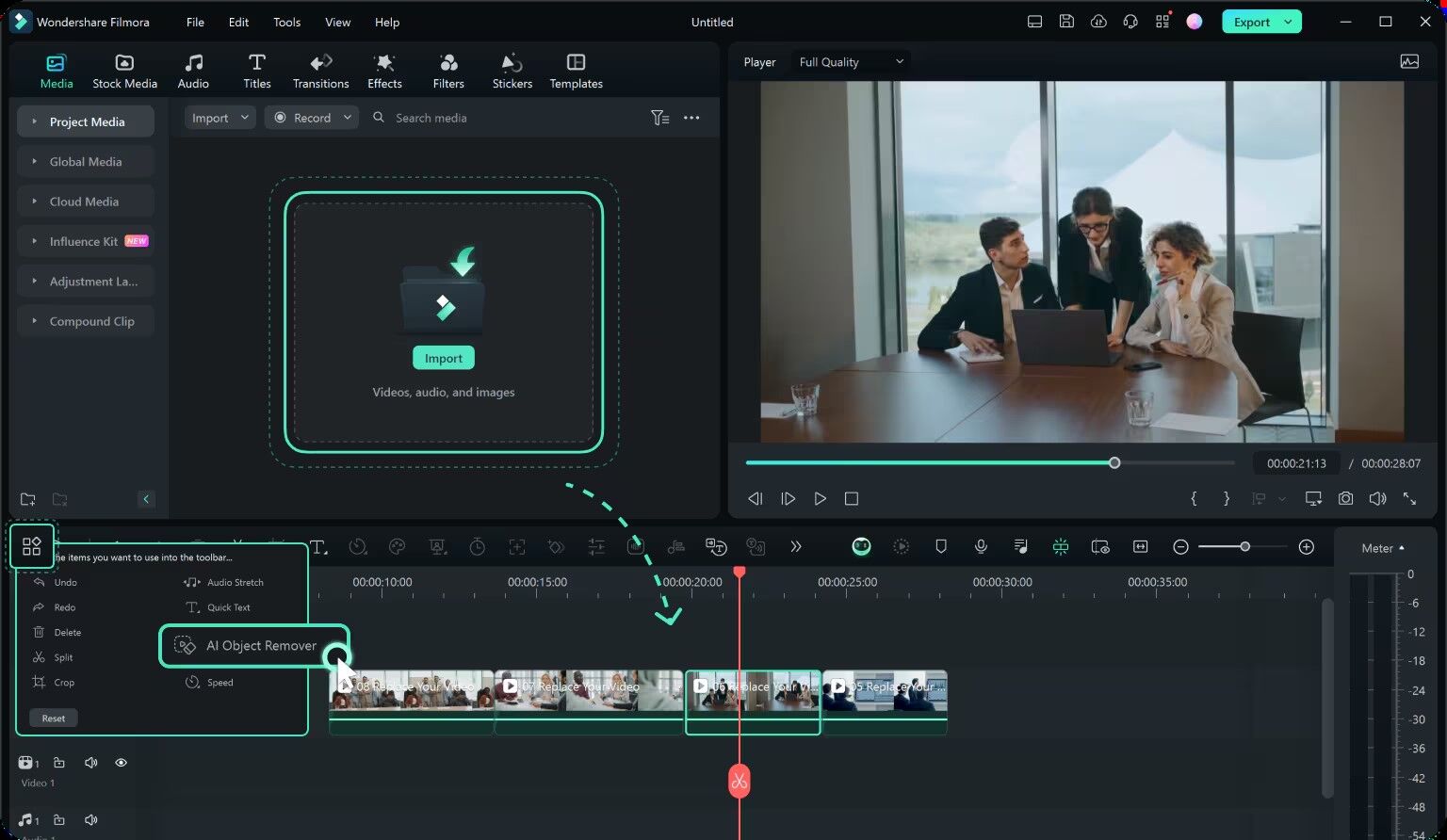This screenshot has width=1447, height=840.
Task: Open AI Object Remover
Action: 260,645
